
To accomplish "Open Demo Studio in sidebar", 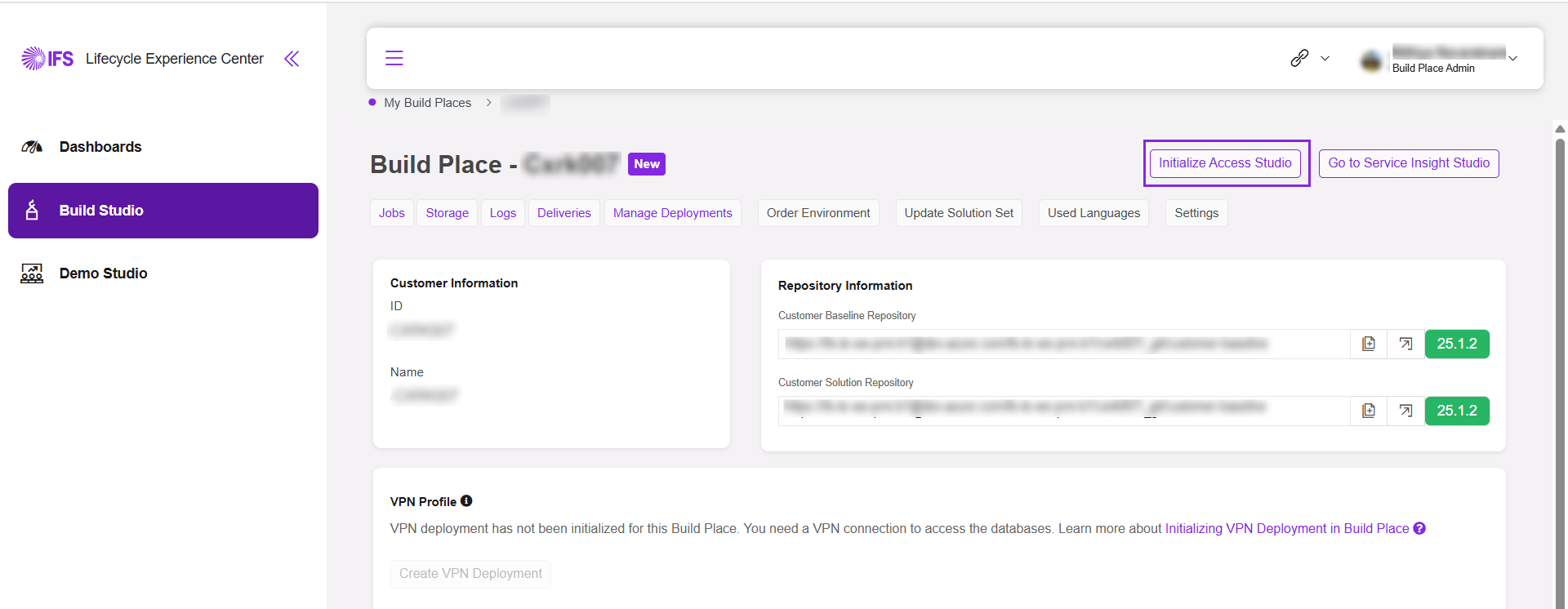I will click(x=103, y=273).
